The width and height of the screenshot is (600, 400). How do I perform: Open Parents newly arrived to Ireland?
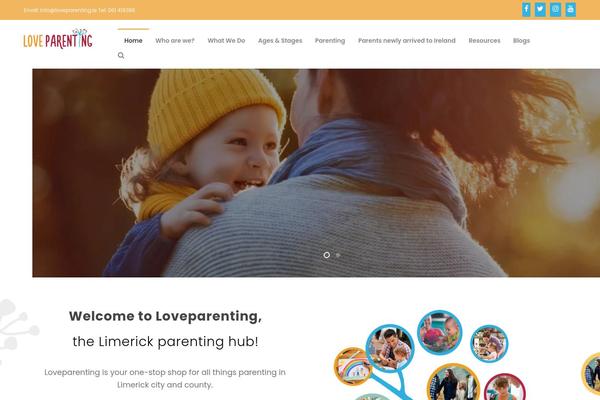click(x=407, y=41)
